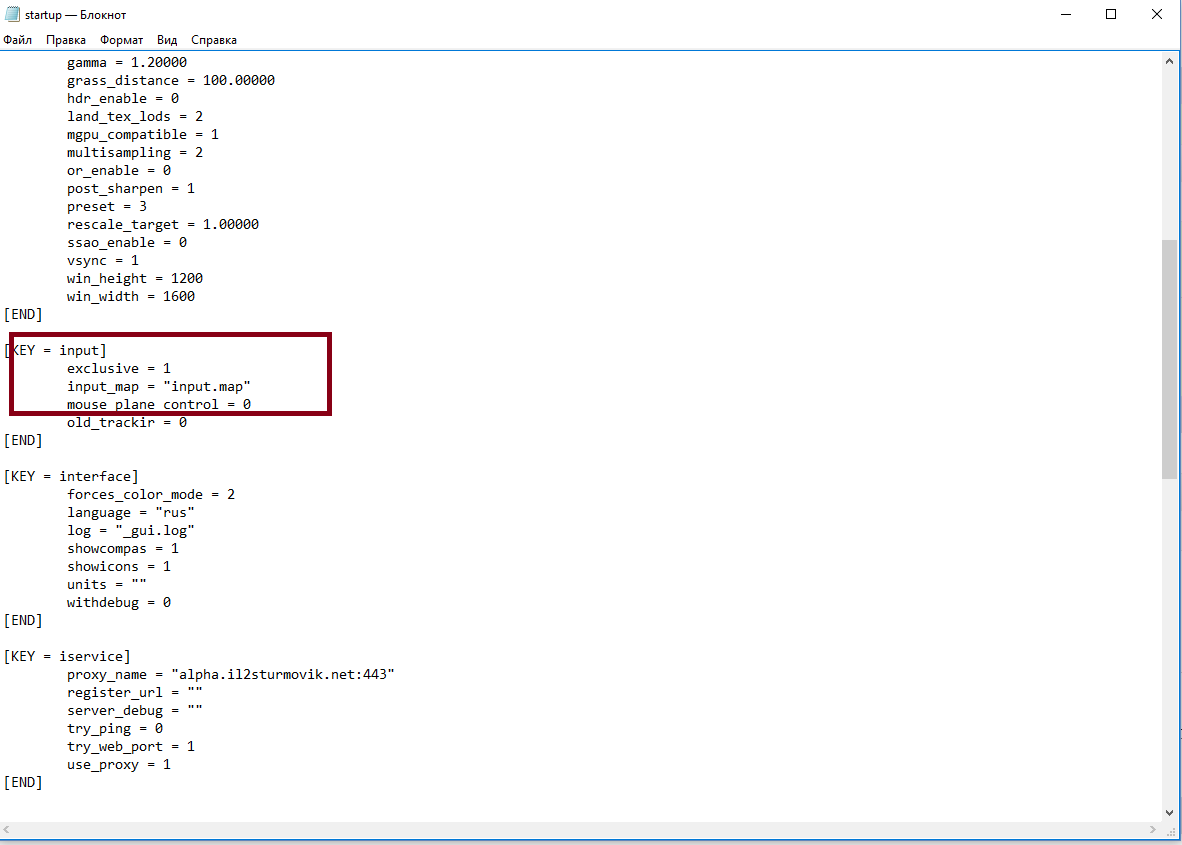This screenshot has width=1182, height=845.
Task: Click the line 'hdr_enable = 0'
Action: tap(123, 99)
